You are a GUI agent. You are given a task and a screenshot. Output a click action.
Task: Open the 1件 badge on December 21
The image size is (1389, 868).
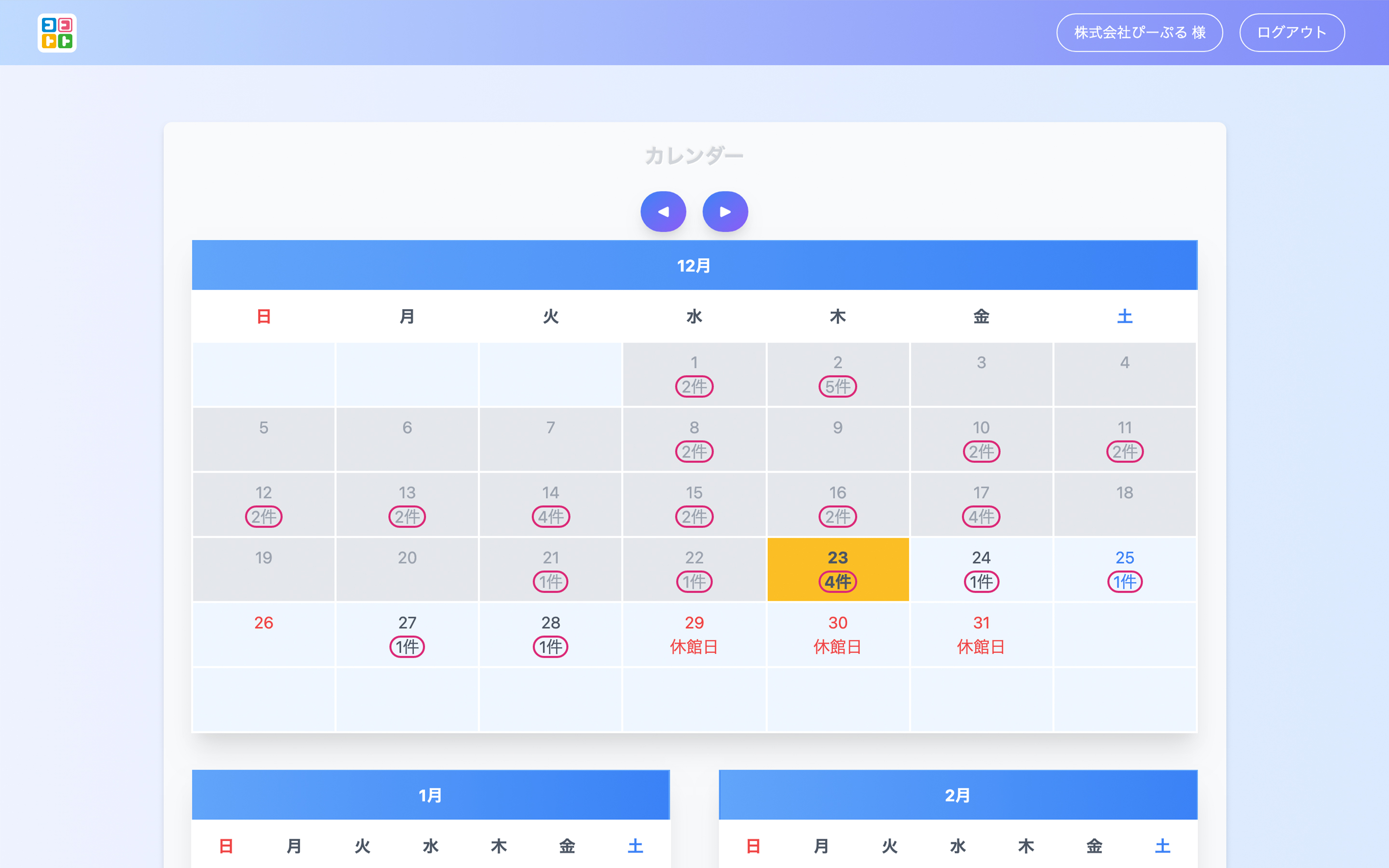coord(550,582)
